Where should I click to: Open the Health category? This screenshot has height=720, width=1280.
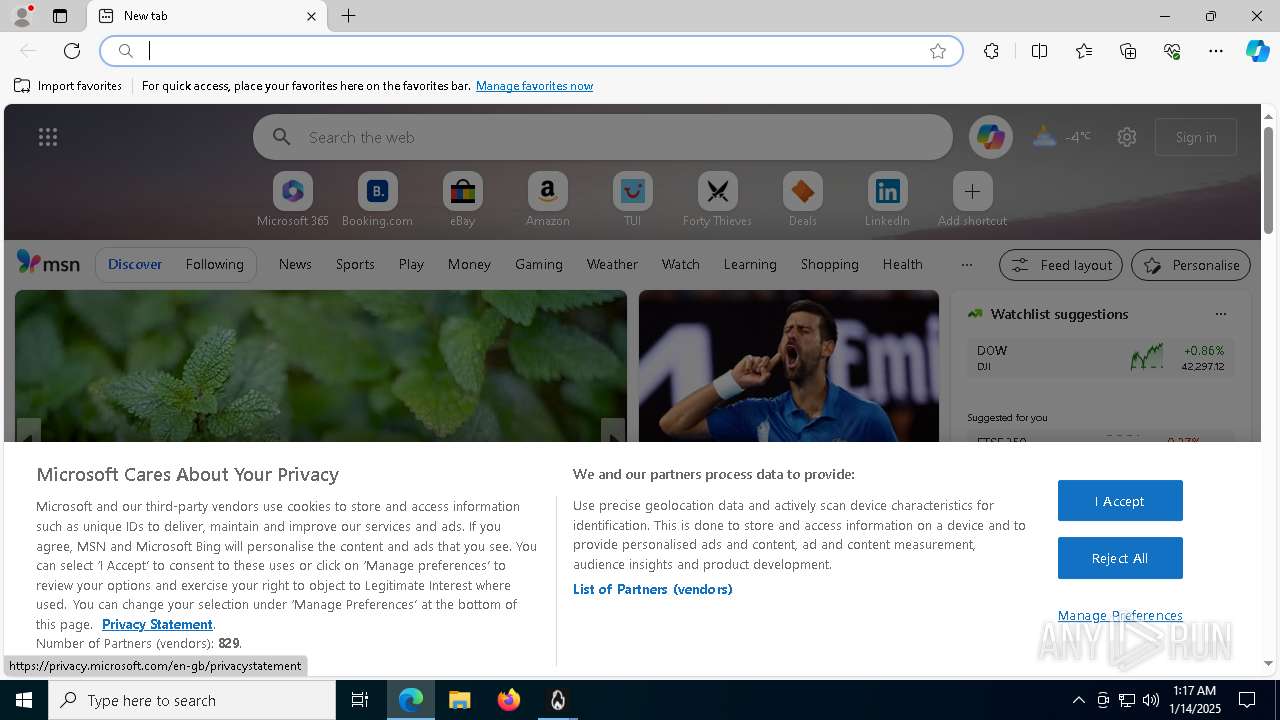902,264
